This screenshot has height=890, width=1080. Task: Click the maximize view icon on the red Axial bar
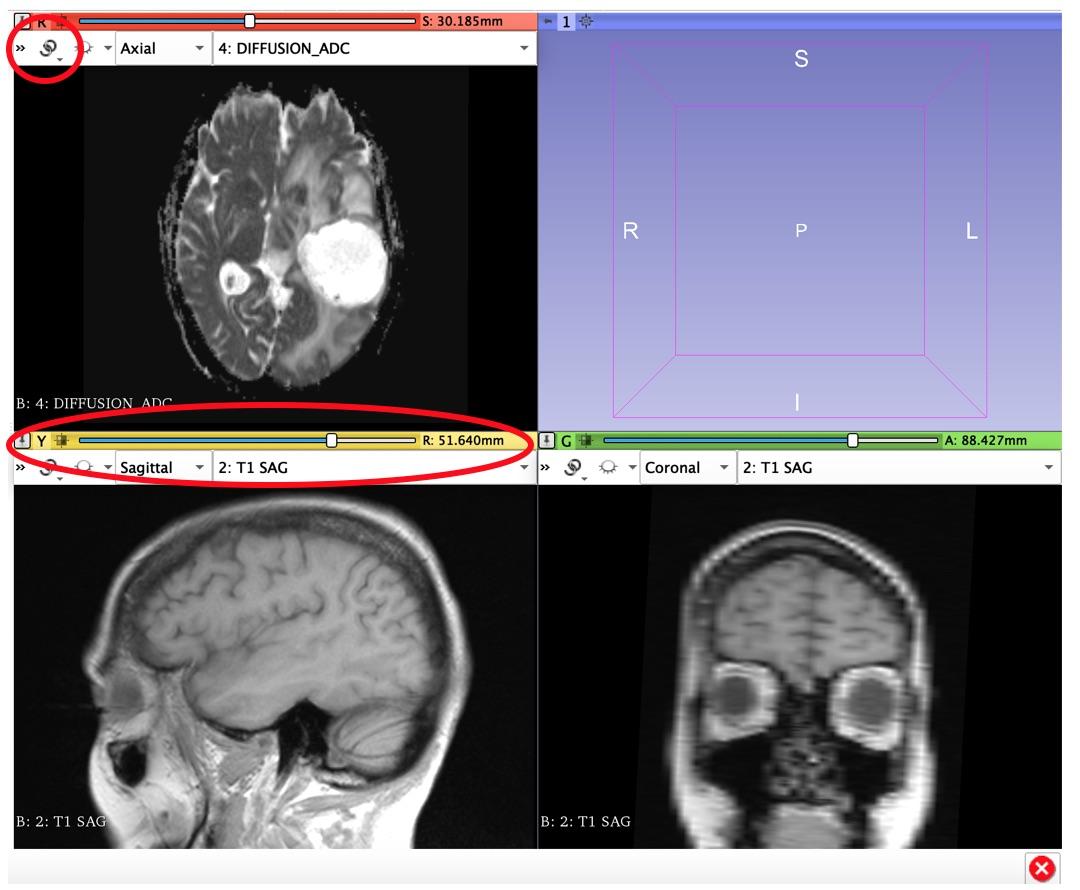tap(63, 19)
